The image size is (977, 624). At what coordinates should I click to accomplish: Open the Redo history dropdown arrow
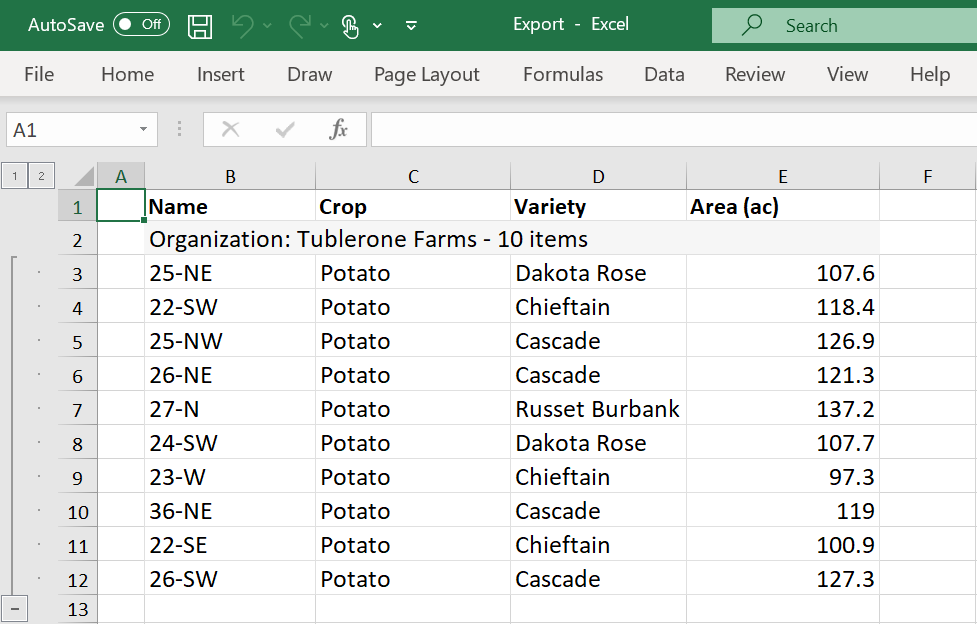pyautogui.click(x=324, y=26)
